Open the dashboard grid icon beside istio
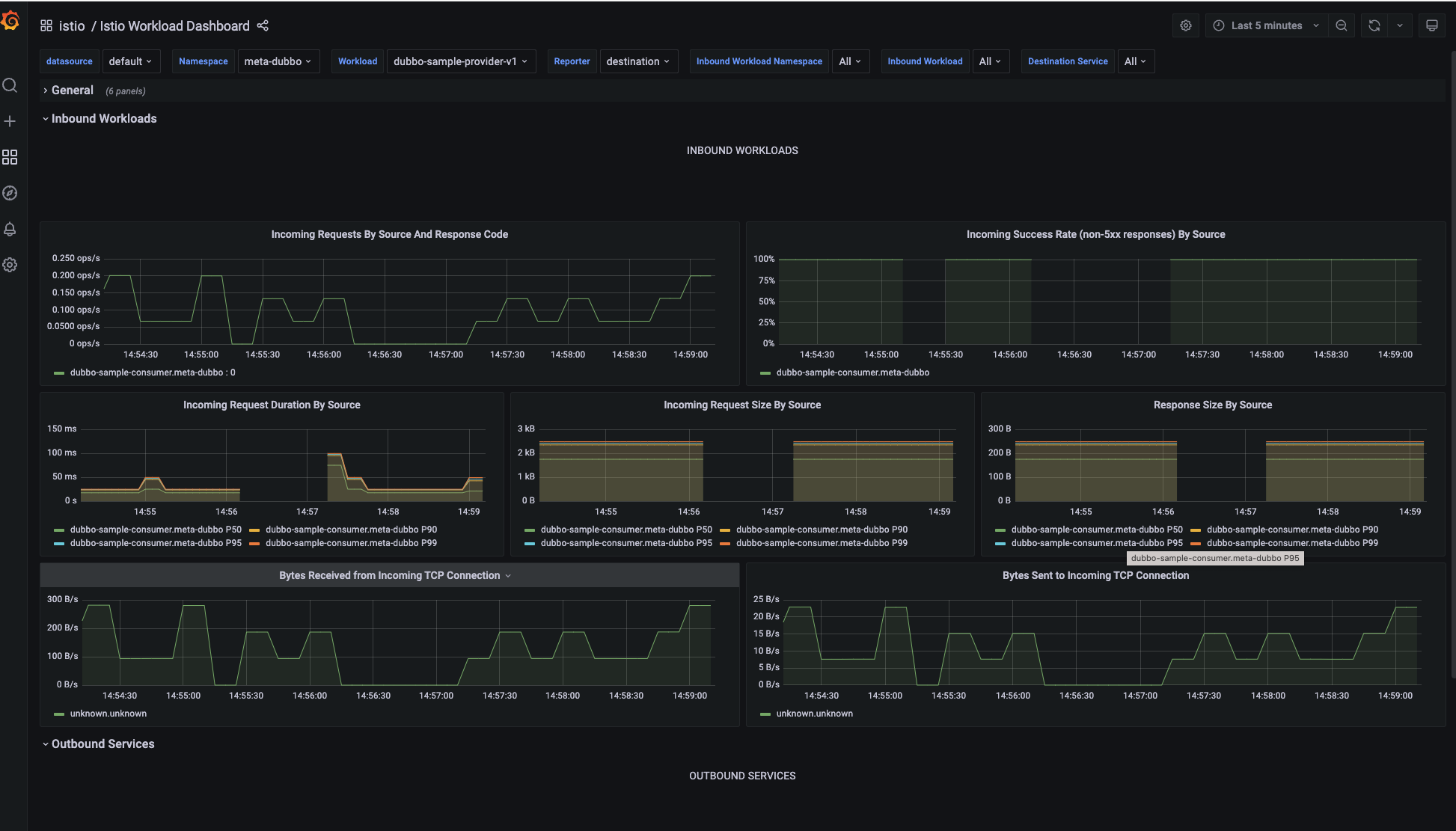 (x=46, y=25)
